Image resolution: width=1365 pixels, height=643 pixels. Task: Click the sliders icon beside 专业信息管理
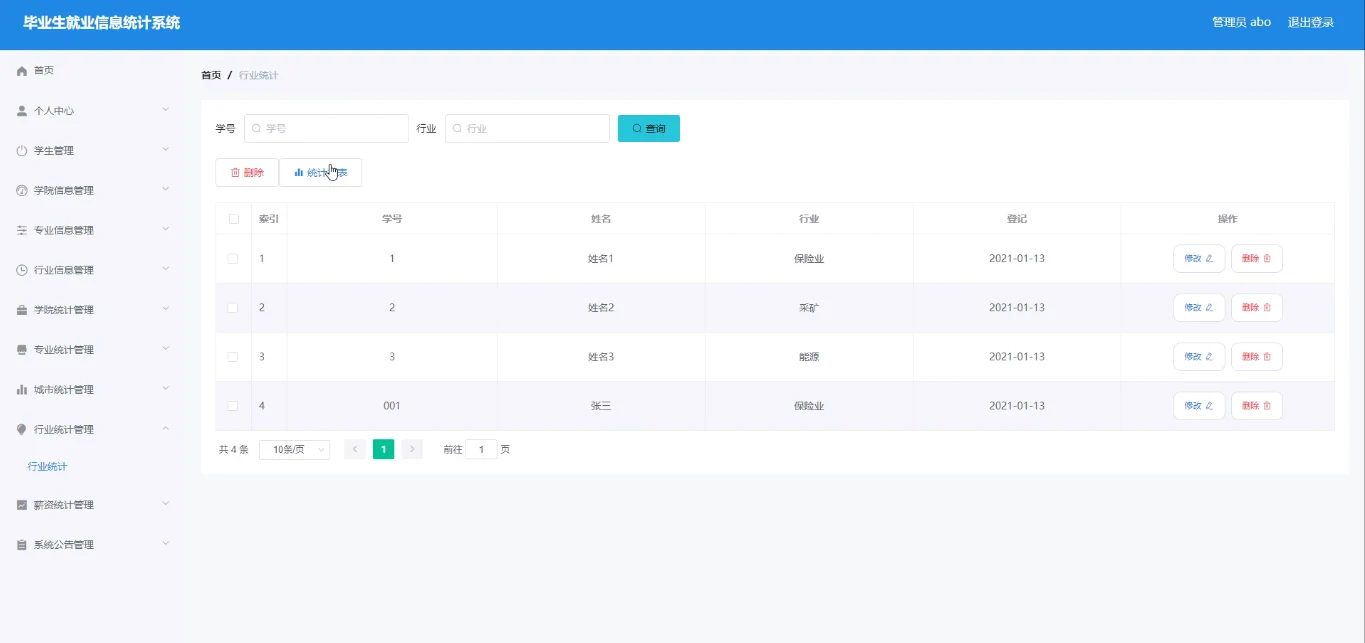pyautogui.click(x=22, y=231)
